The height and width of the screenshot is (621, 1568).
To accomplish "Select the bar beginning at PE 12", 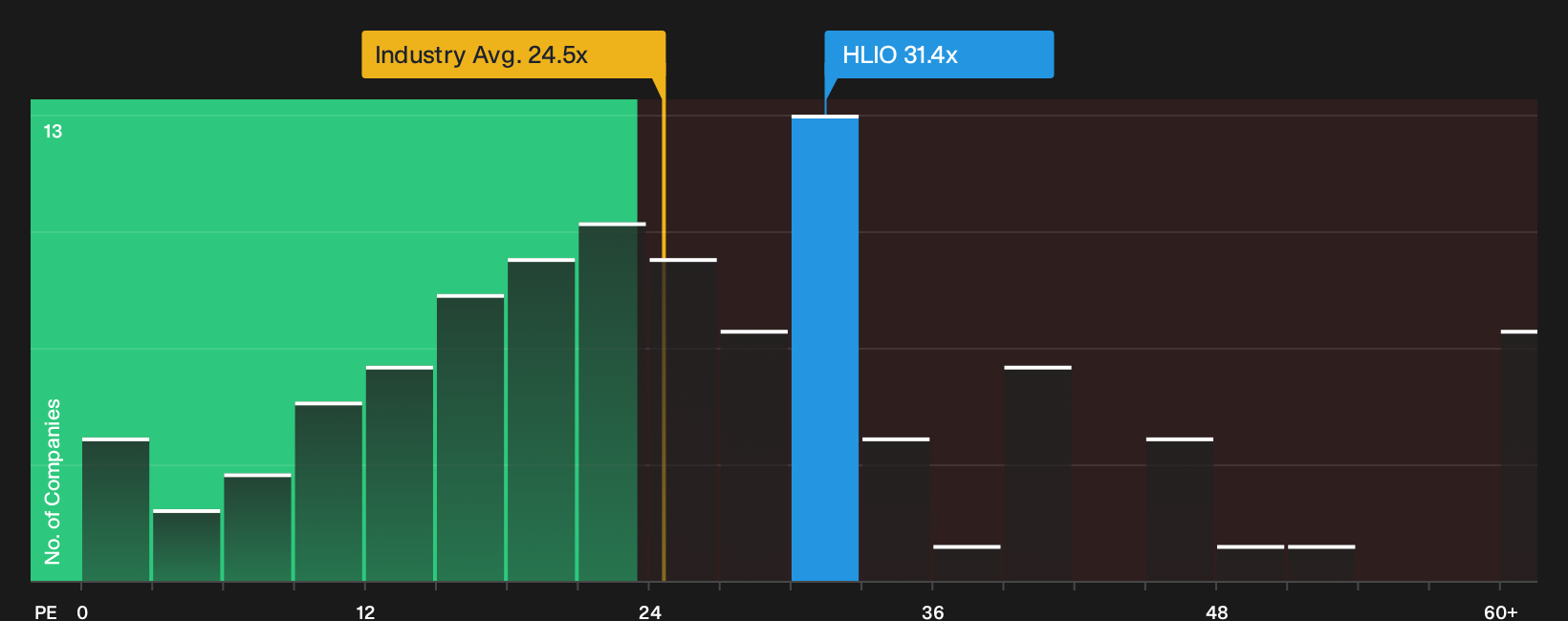I will point(400,473).
